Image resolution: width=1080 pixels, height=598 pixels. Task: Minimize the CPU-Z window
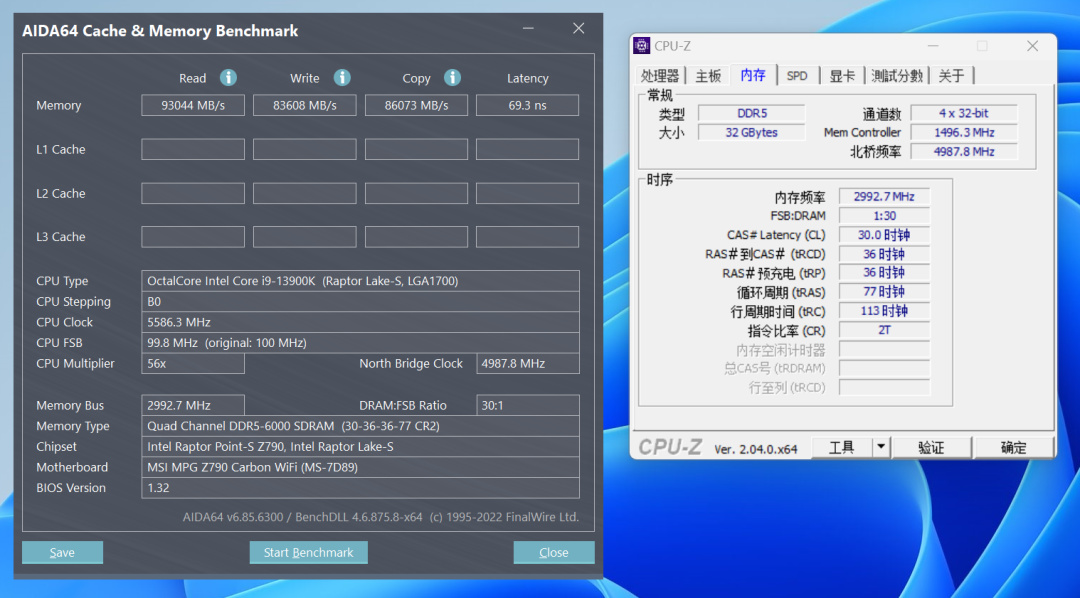(x=933, y=46)
